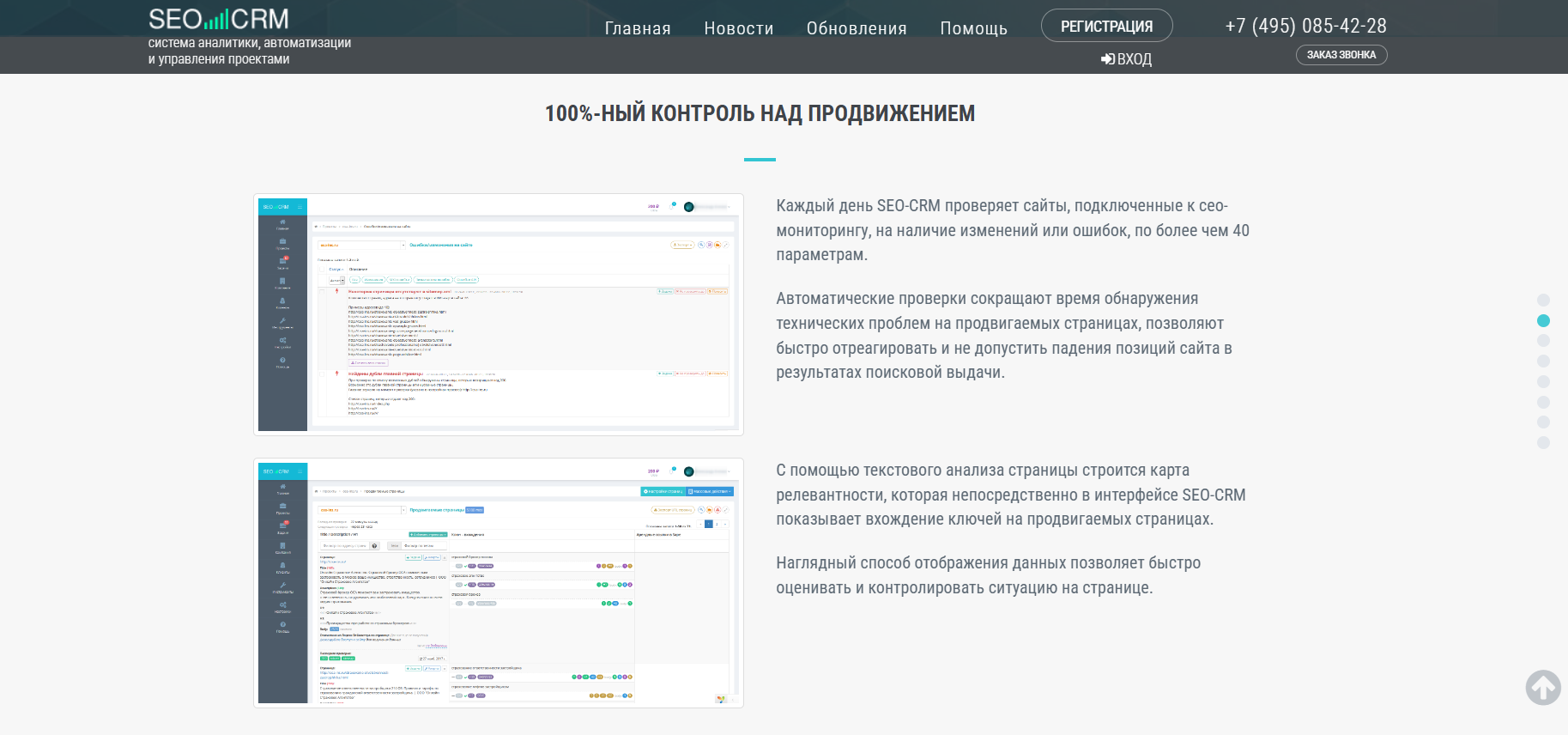Jump to the fifth section navigation dot
Viewport: 1568px width, 735px height.
1543,381
